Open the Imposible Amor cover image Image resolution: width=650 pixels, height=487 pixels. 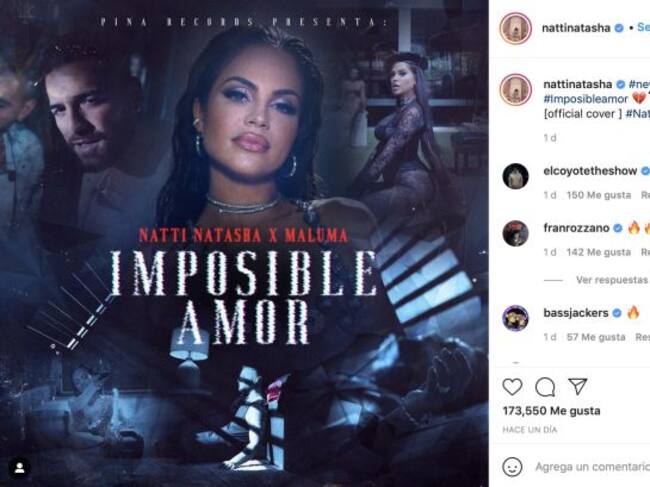(244, 244)
